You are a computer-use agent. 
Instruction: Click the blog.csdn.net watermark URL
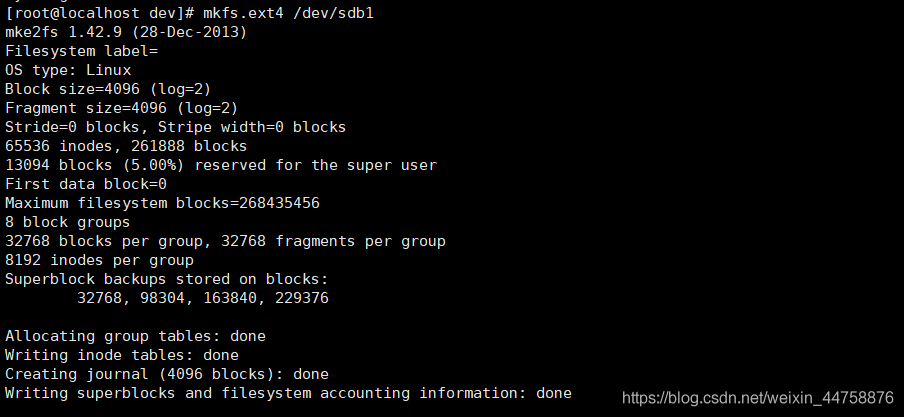click(x=758, y=398)
